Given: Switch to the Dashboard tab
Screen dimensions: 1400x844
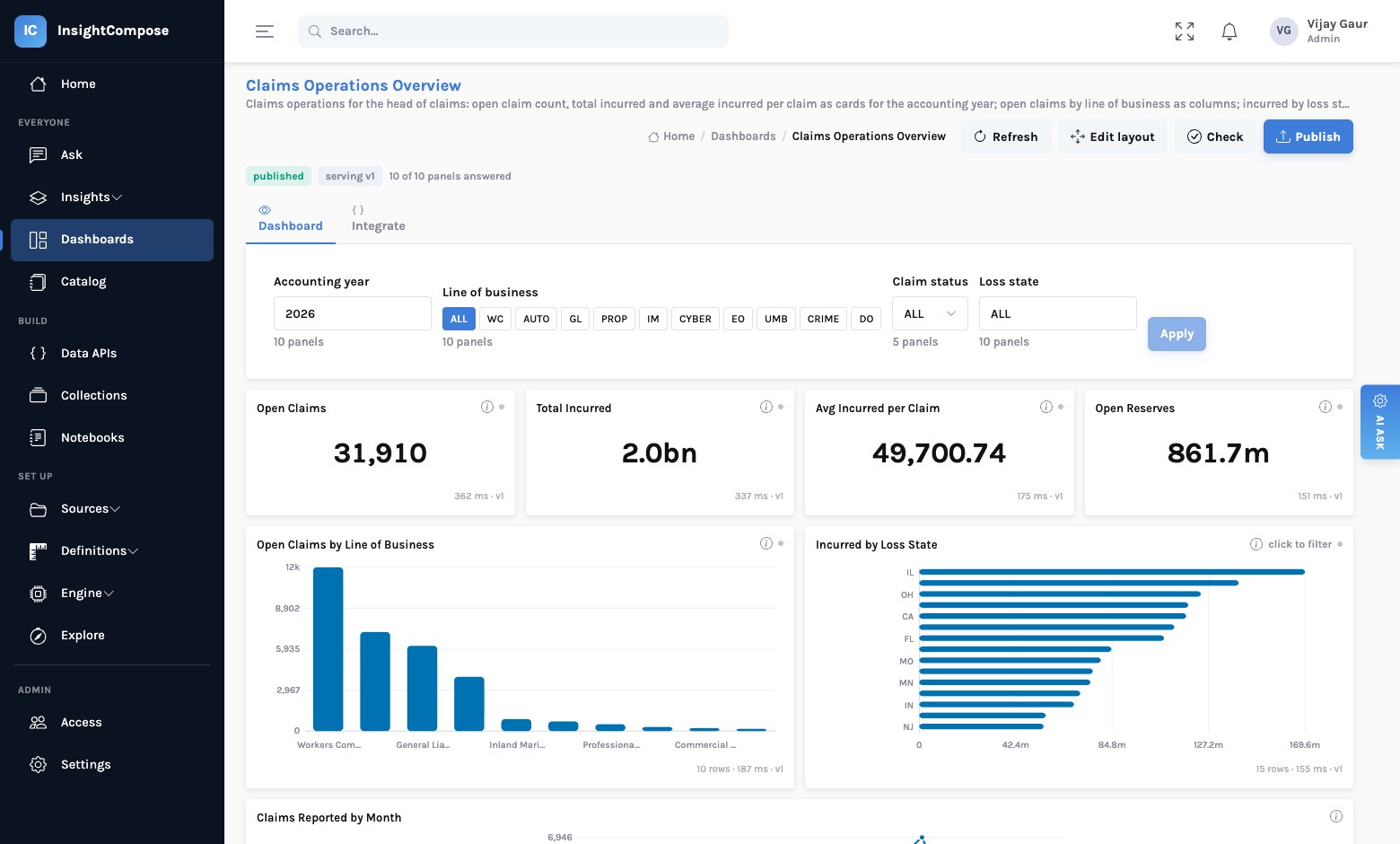Looking at the screenshot, I should coord(291,219).
